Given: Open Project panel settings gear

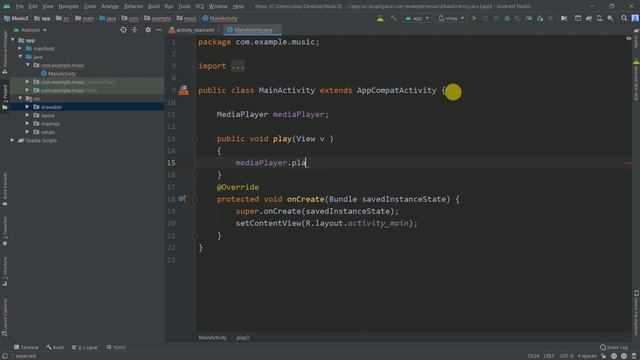Looking at the screenshot, I should [148, 30].
